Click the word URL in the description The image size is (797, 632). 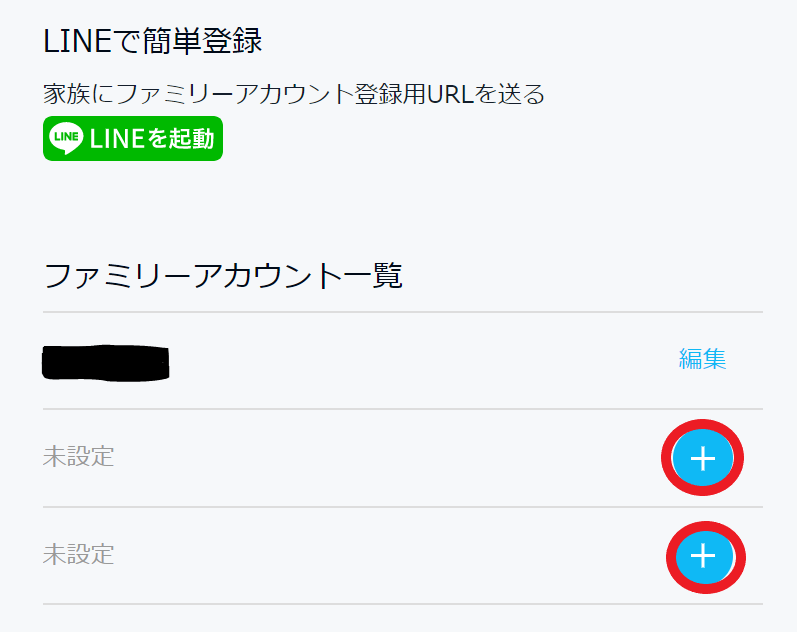pyautogui.click(x=450, y=95)
